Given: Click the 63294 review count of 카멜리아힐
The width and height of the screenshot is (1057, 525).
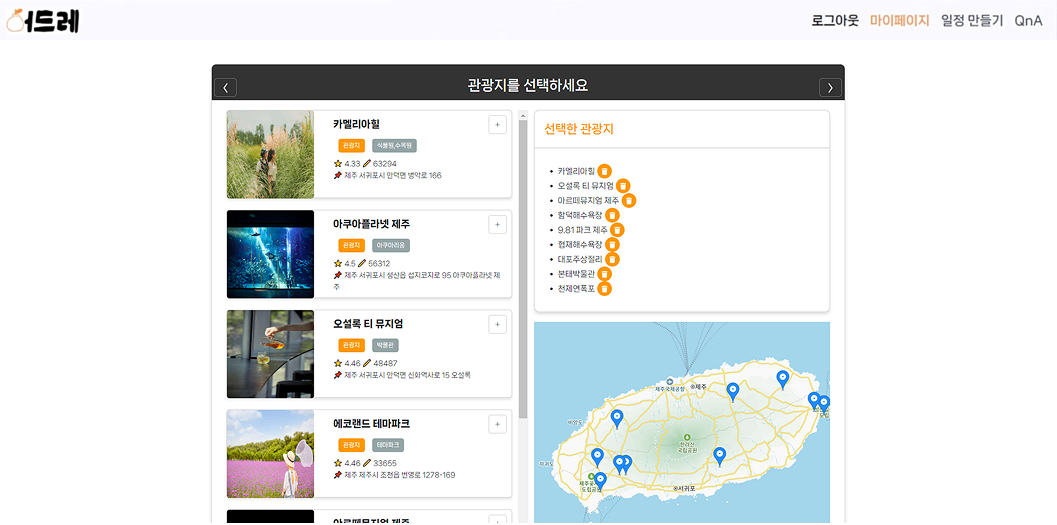Looking at the screenshot, I should 384,164.
